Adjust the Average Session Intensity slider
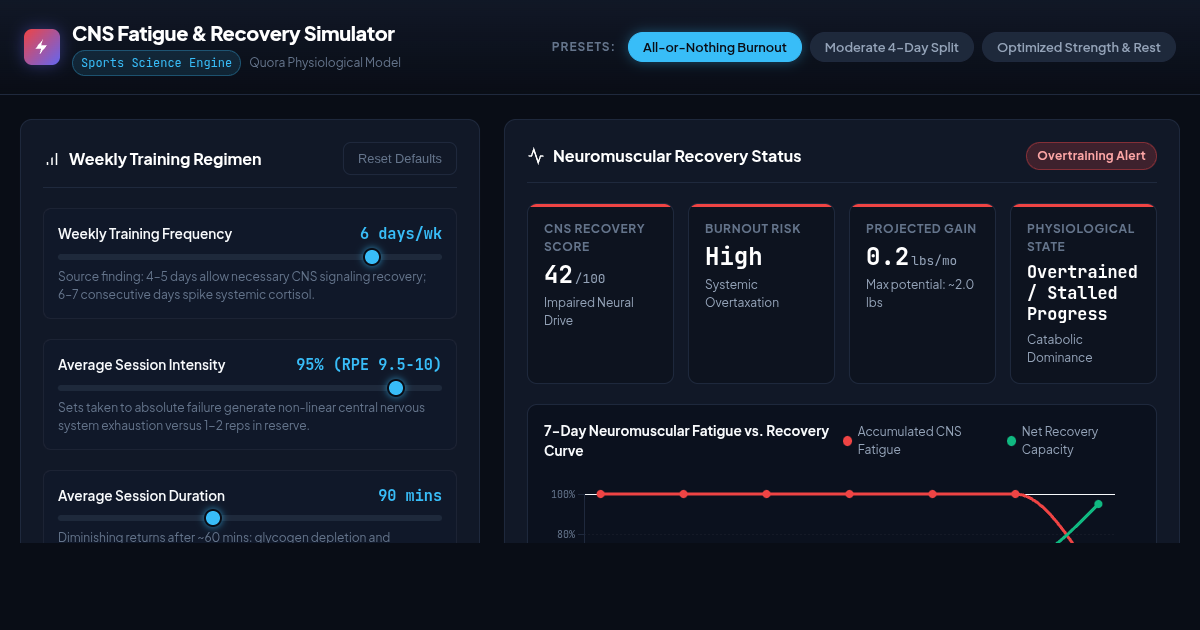Viewport: 1200px width, 630px height. tap(250, 388)
